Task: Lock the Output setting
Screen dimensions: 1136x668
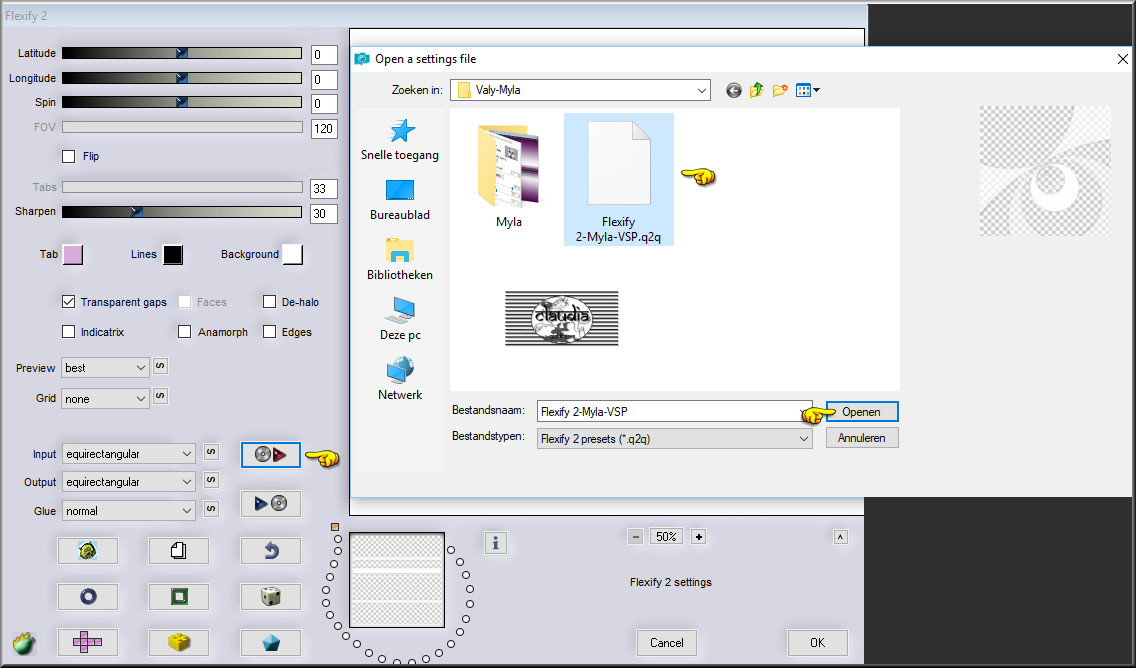Action: coord(211,480)
